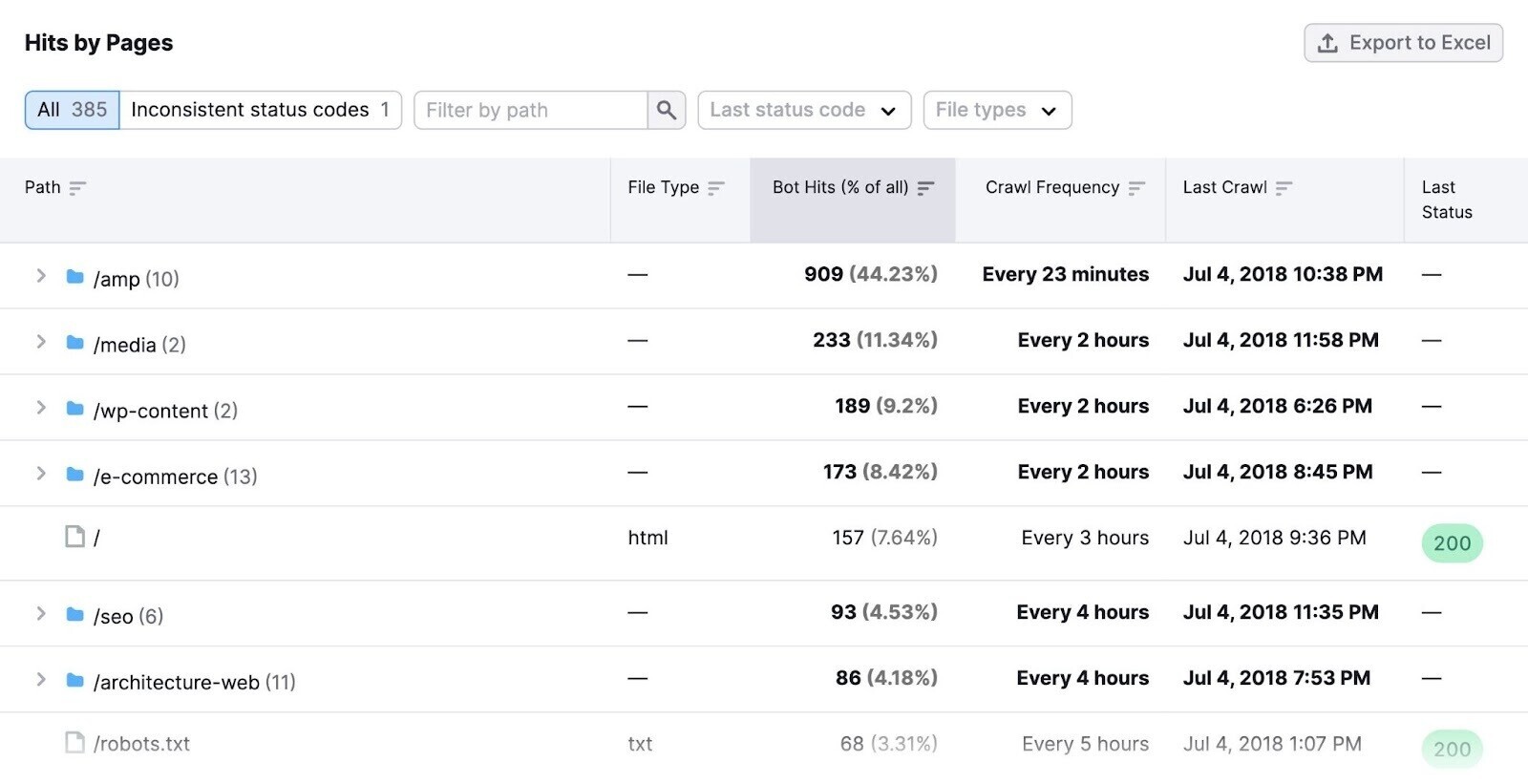
Task: Click the /amp folder icon
Action: tap(74, 277)
